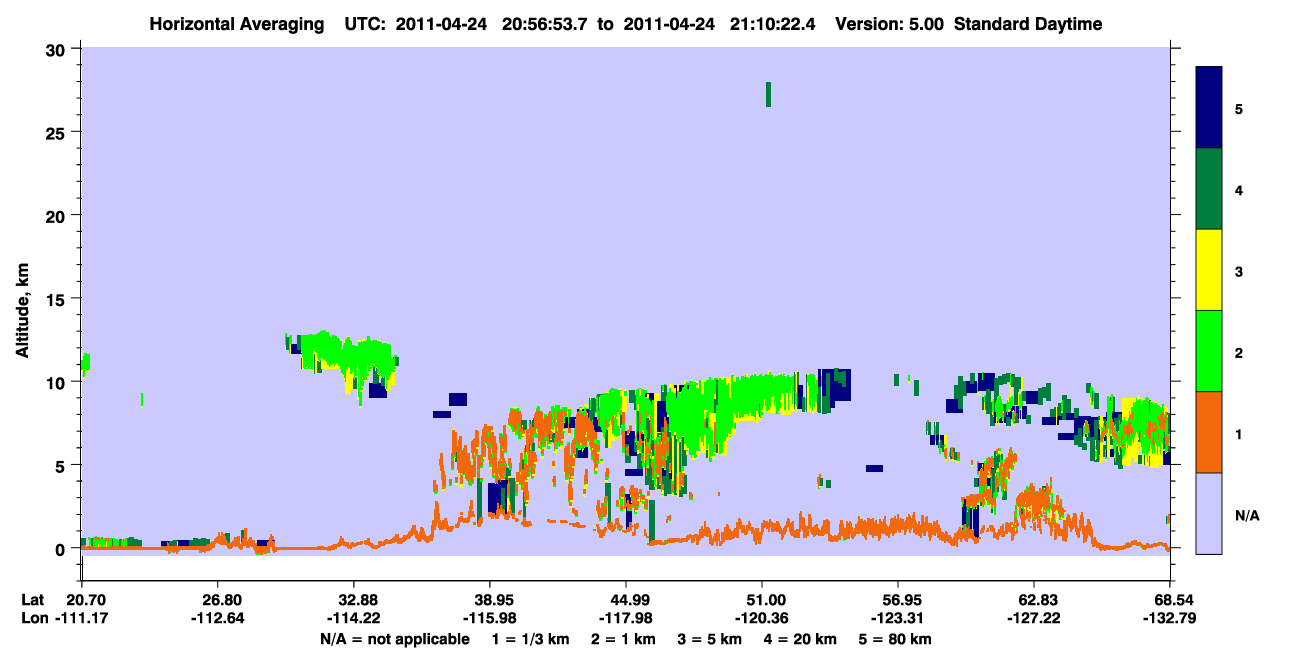Click longitude value '-132.79'
1300x667 pixels.
(x=1170, y=618)
